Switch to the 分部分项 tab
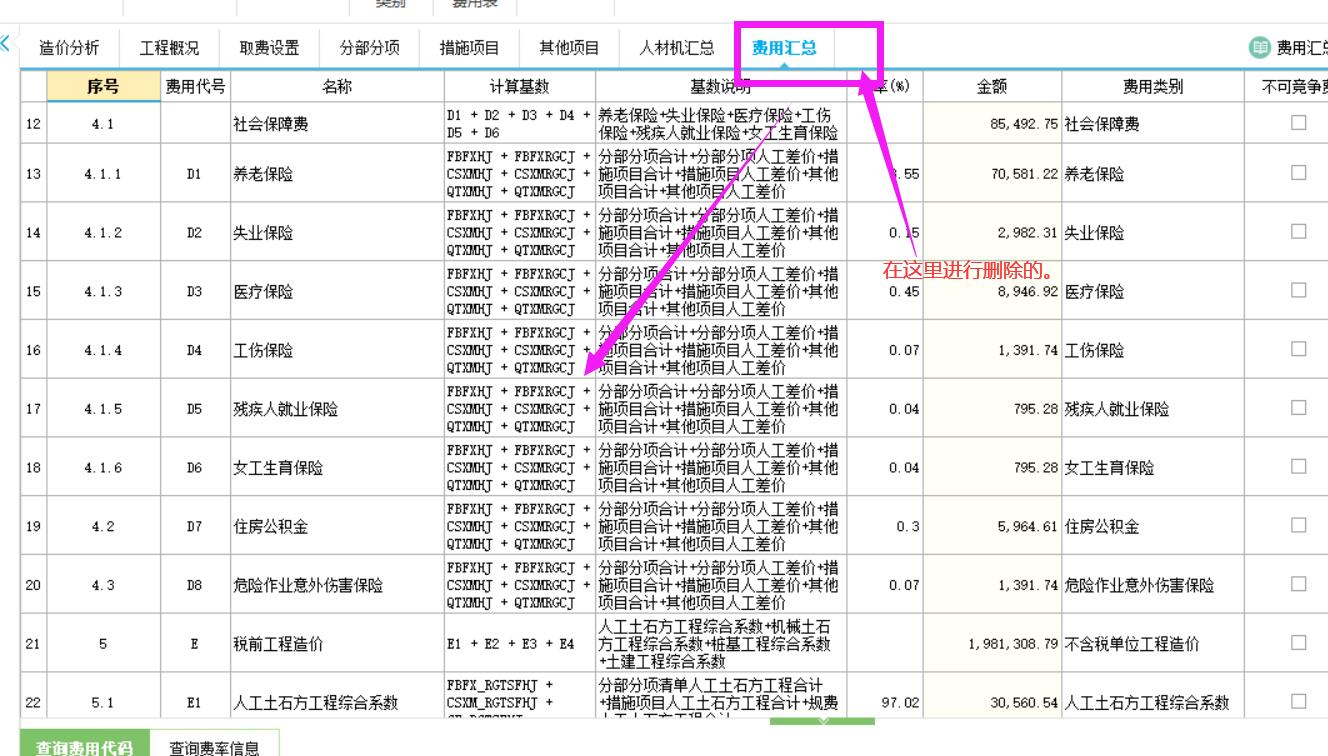Viewport: 1328px width, 756px height. pyautogui.click(x=369, y=47)
